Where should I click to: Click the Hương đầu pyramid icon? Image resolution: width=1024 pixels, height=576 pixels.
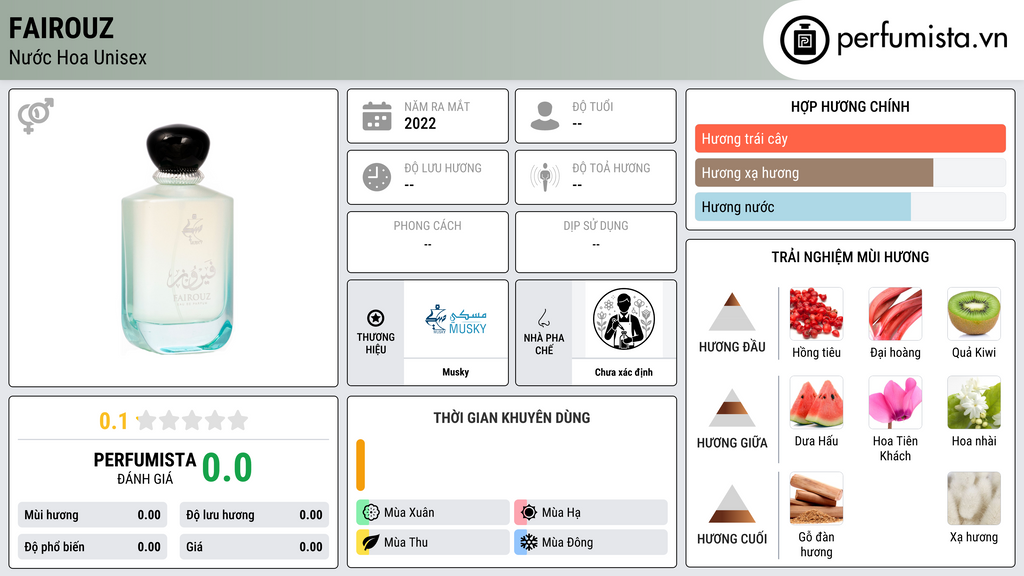point(732,312)
